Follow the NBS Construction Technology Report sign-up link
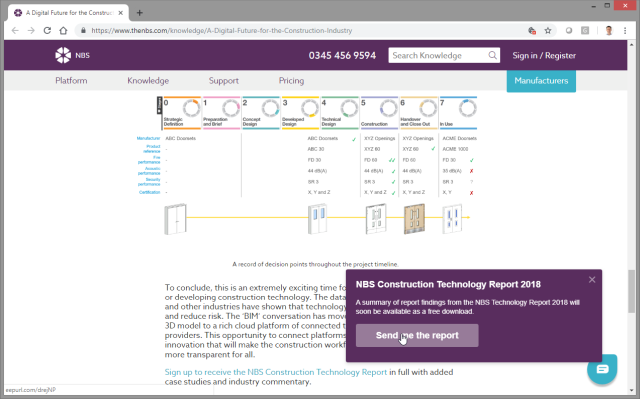Viewport: 640px width, 399px height. tap(276, 372)
